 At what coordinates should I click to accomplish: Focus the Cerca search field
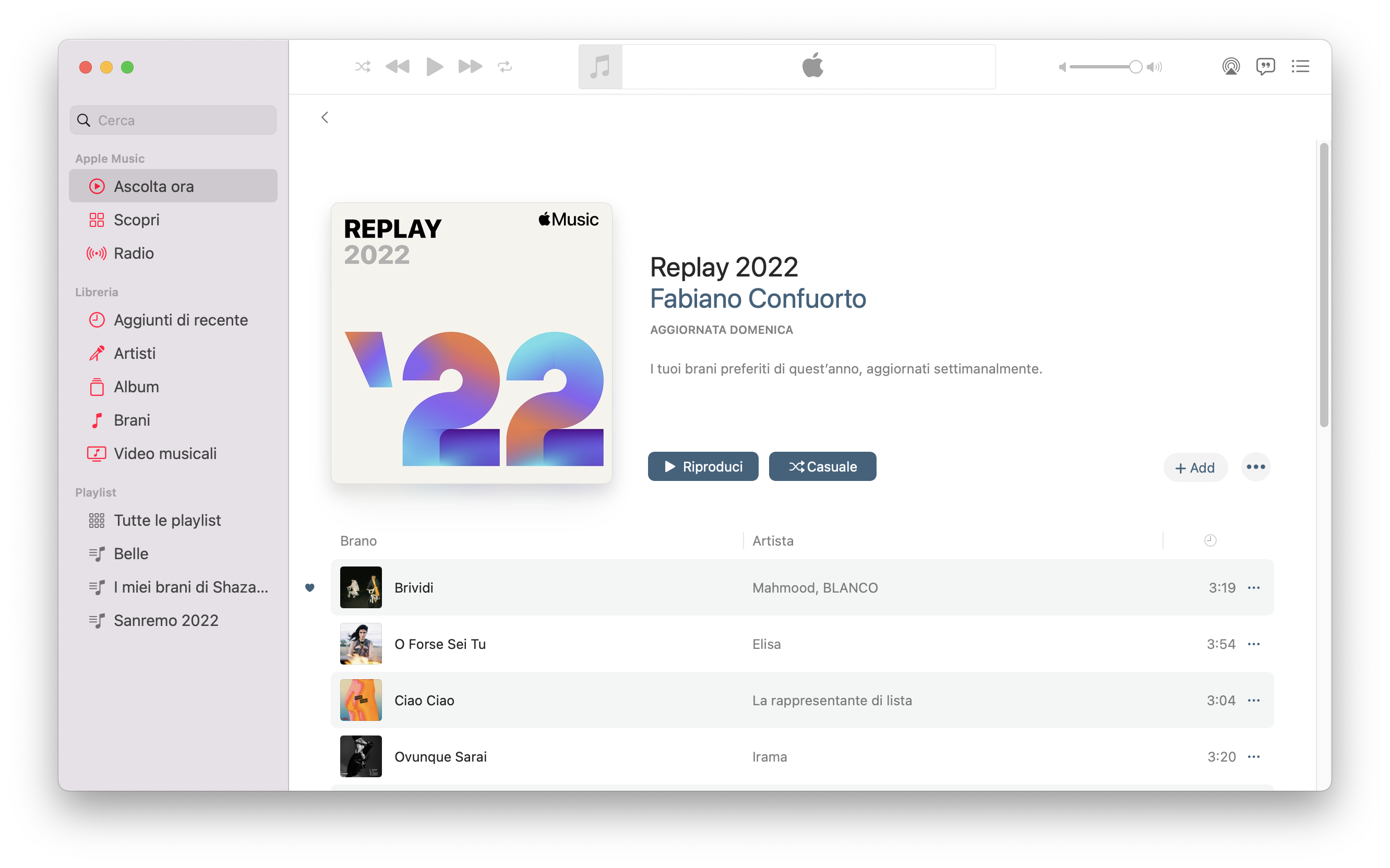[x=173, y=120]
